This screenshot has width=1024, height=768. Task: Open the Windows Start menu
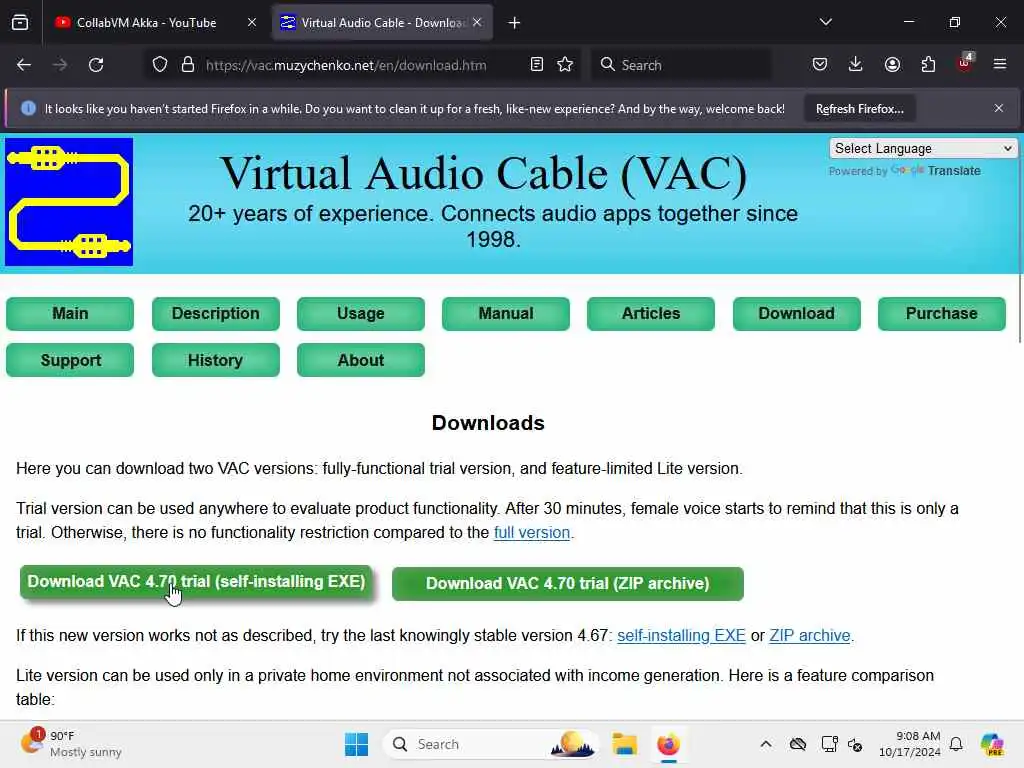click(x=357, y=744)
